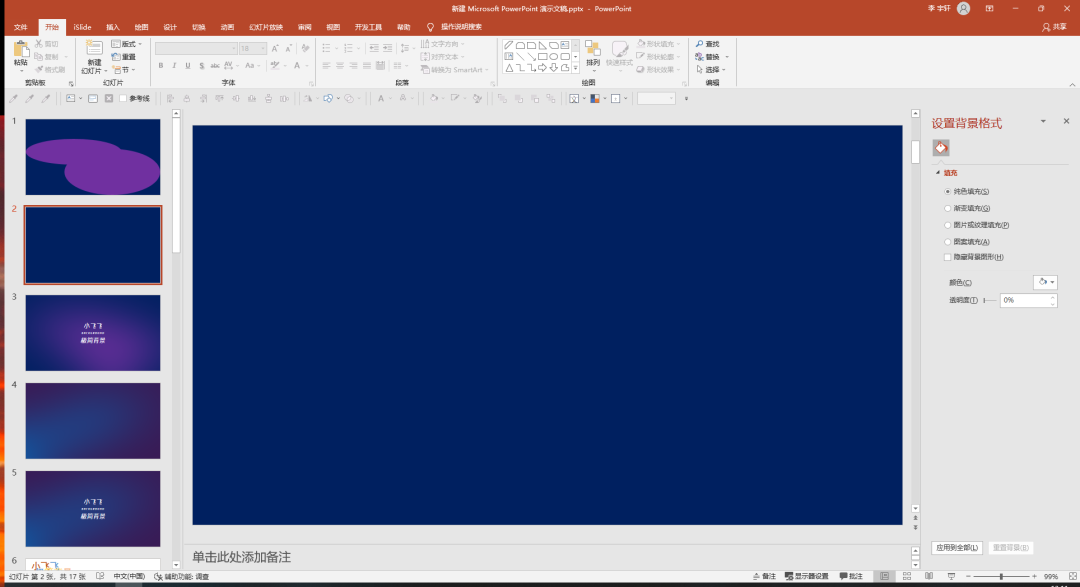Click the zoom slider handle
This screenshot has width=1080, height=587.
coord(1001,576)
